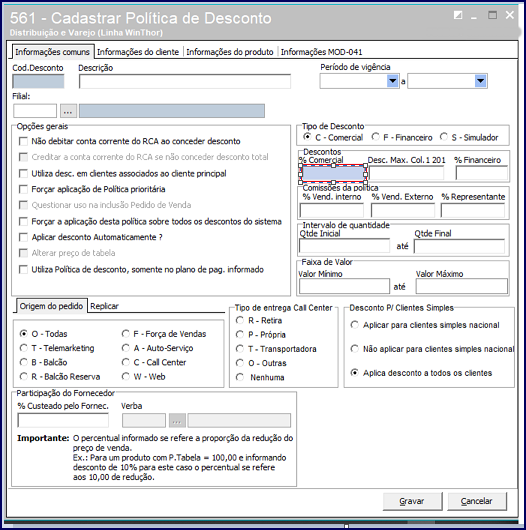This screenshot has width=526, height=530.
Task: Check Não debitar conta corrente do RCA
Action: [x=23, y=141]
